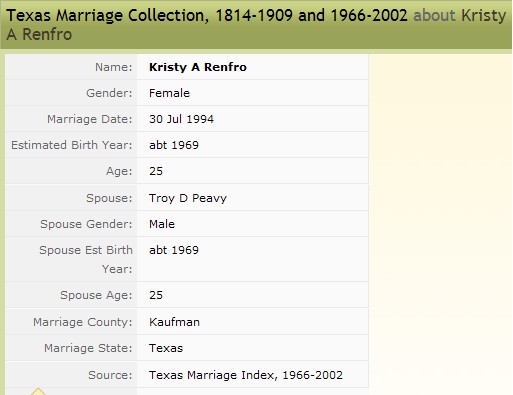Select the Male spouse gender value
Screen dimensions: 513x395
click(162, 224)
